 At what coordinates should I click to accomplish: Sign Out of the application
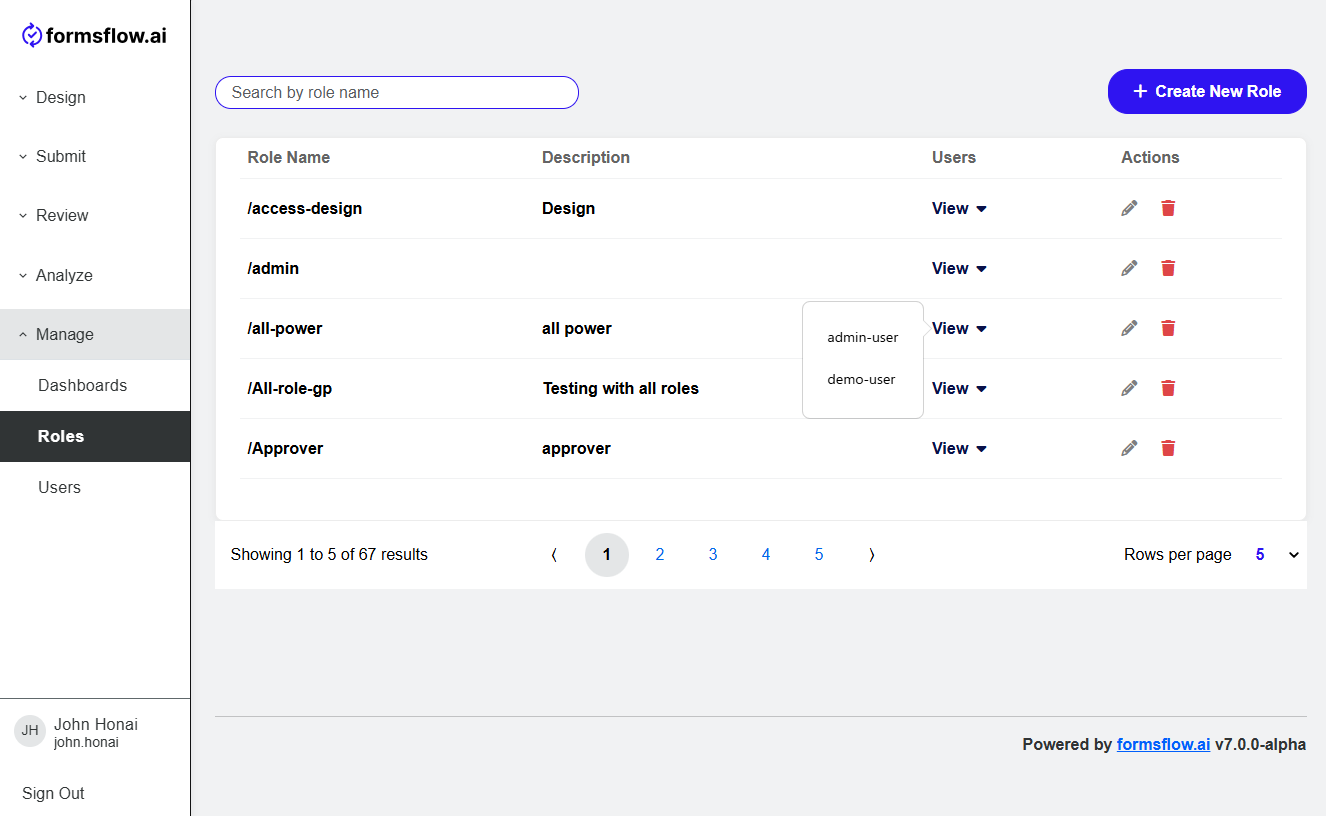53,793
